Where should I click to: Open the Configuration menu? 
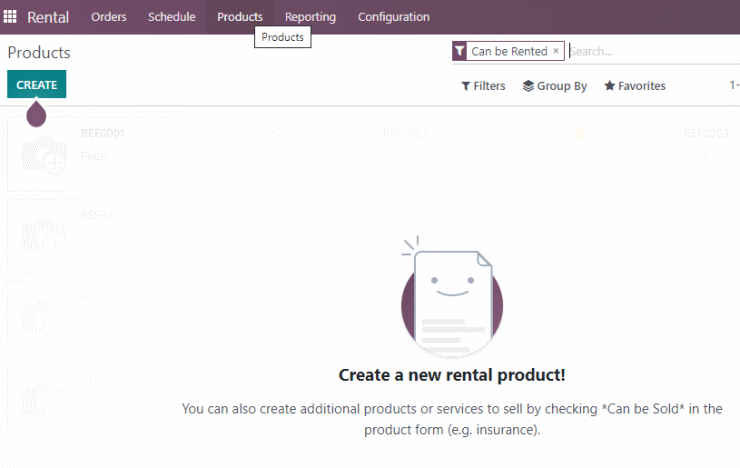(x=394, y=17)
